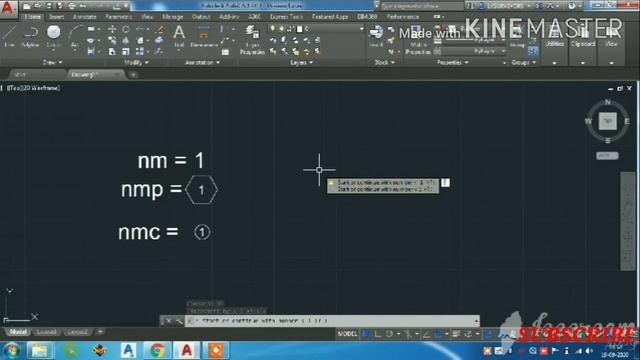Expand the Annotation panel dropdown

coord(202,62)
